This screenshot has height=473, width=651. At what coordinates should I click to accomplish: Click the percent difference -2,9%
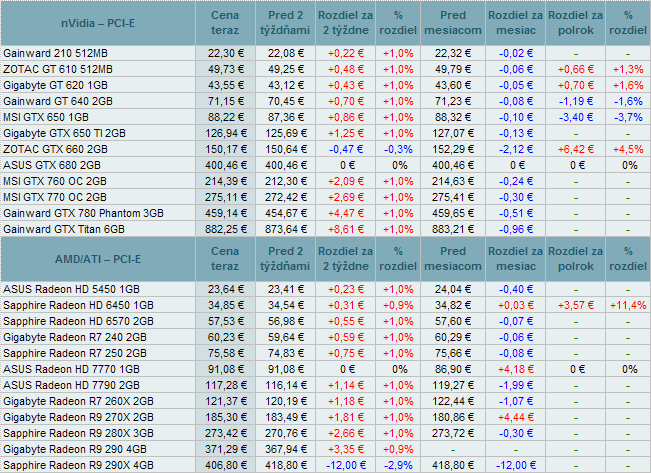398,465
